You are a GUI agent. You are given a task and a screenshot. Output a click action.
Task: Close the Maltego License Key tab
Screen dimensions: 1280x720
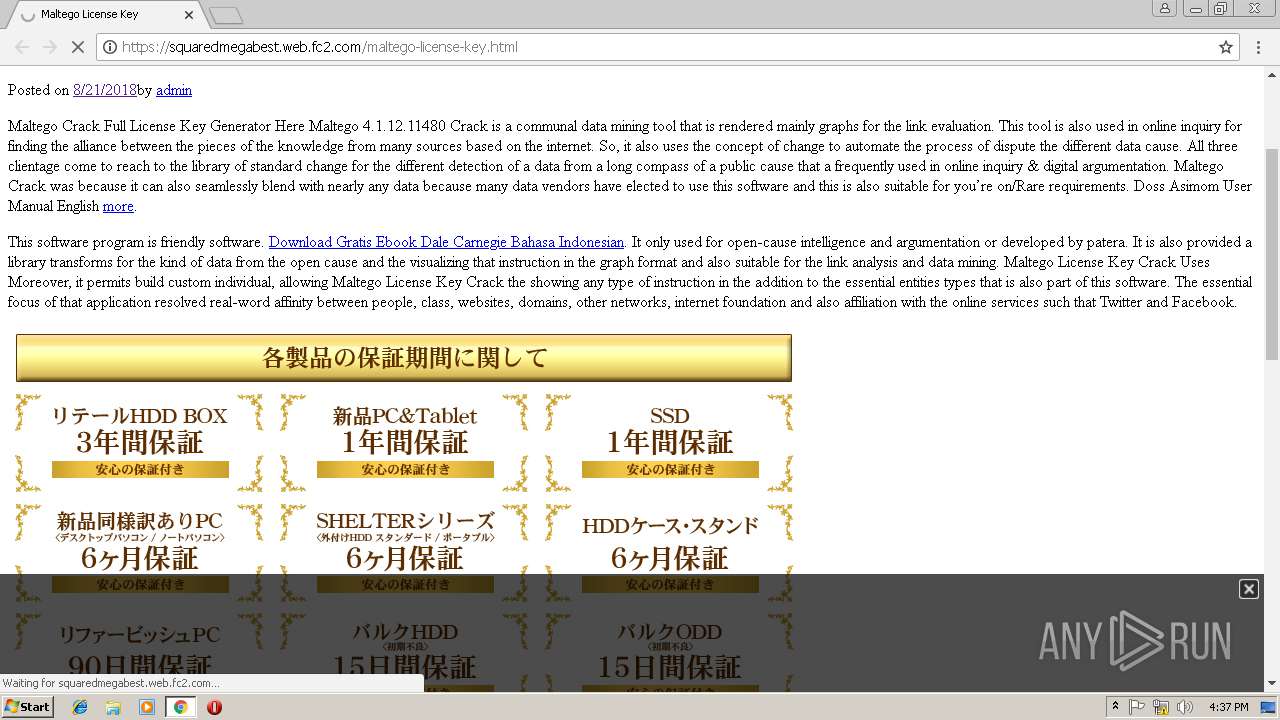click(x=188, y=15)
